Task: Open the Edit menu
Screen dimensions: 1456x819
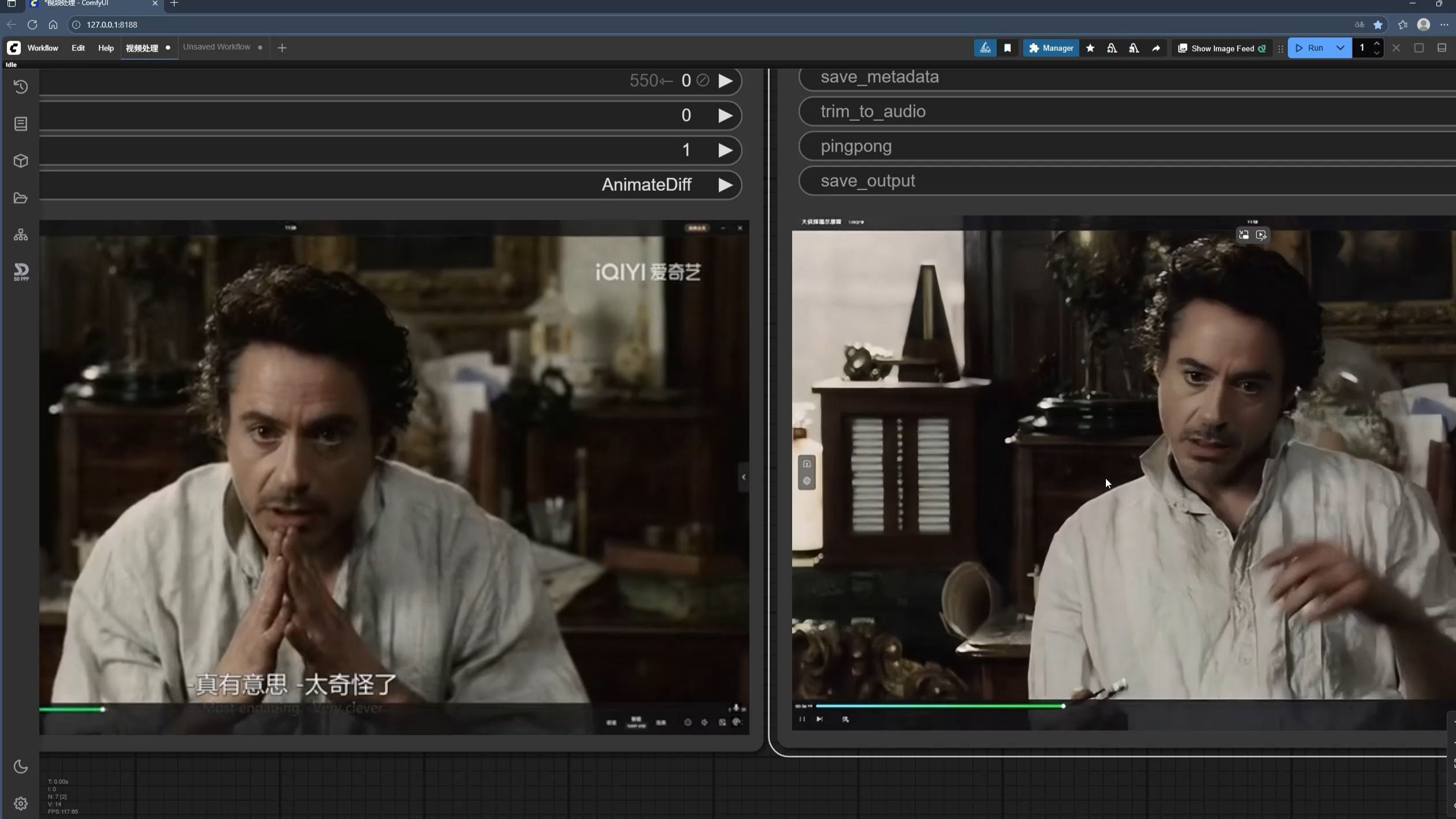Action: [78, 48]
